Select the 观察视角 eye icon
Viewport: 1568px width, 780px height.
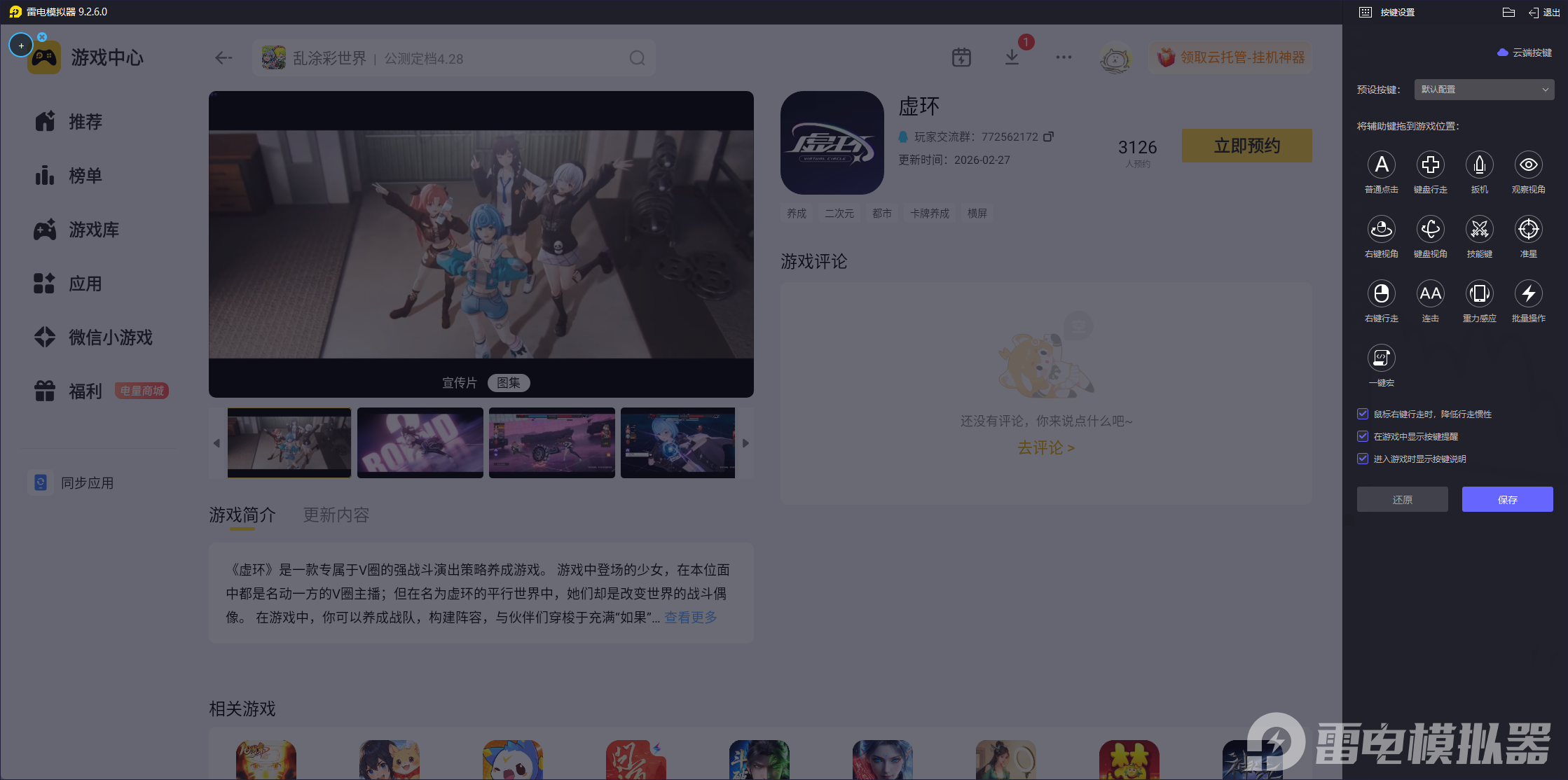1528,165
